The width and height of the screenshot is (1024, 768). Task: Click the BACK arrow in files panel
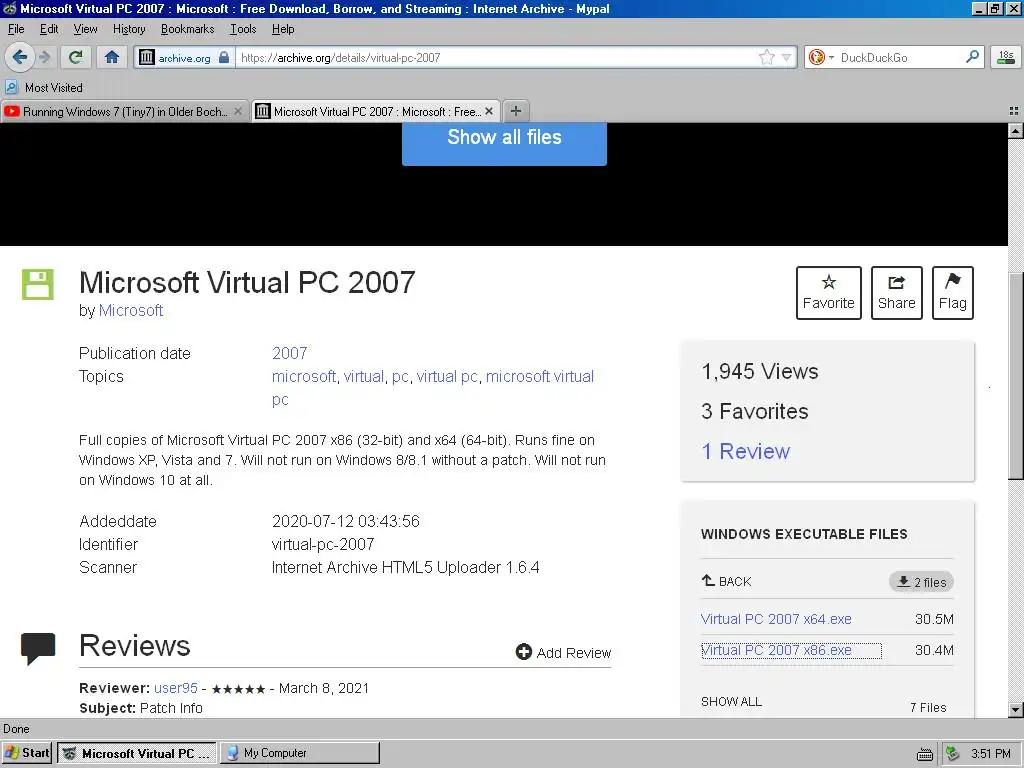pos(726,581)
